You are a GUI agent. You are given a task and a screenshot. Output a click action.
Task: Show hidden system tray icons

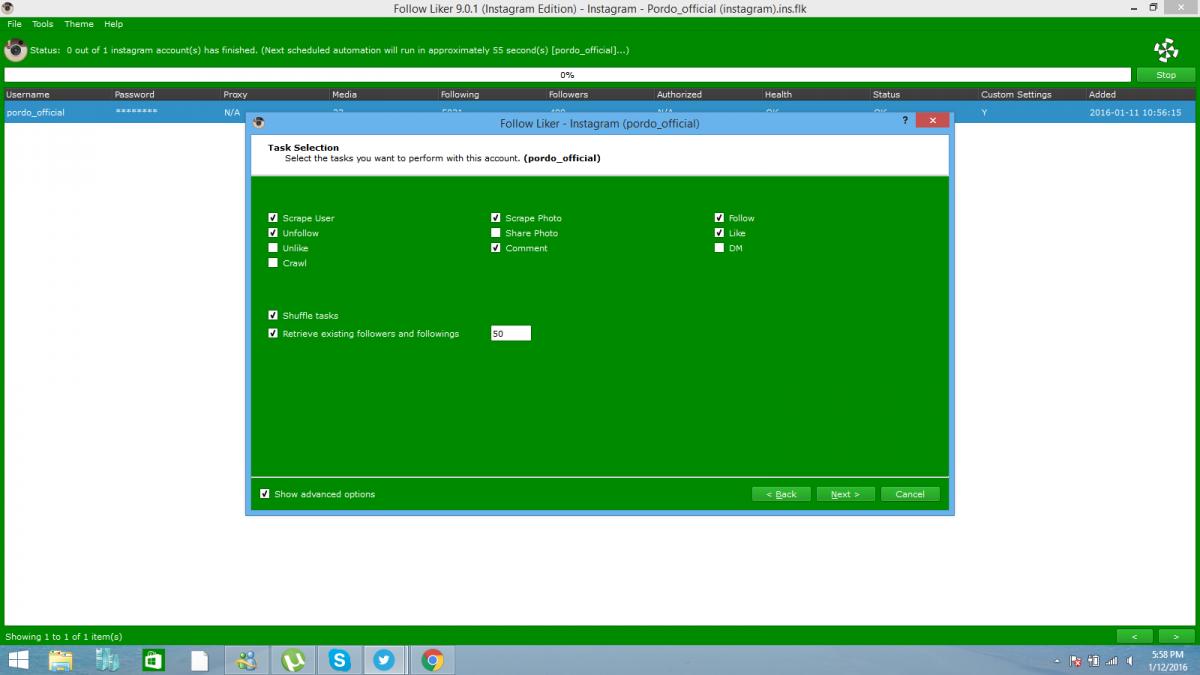[1058, 661]
